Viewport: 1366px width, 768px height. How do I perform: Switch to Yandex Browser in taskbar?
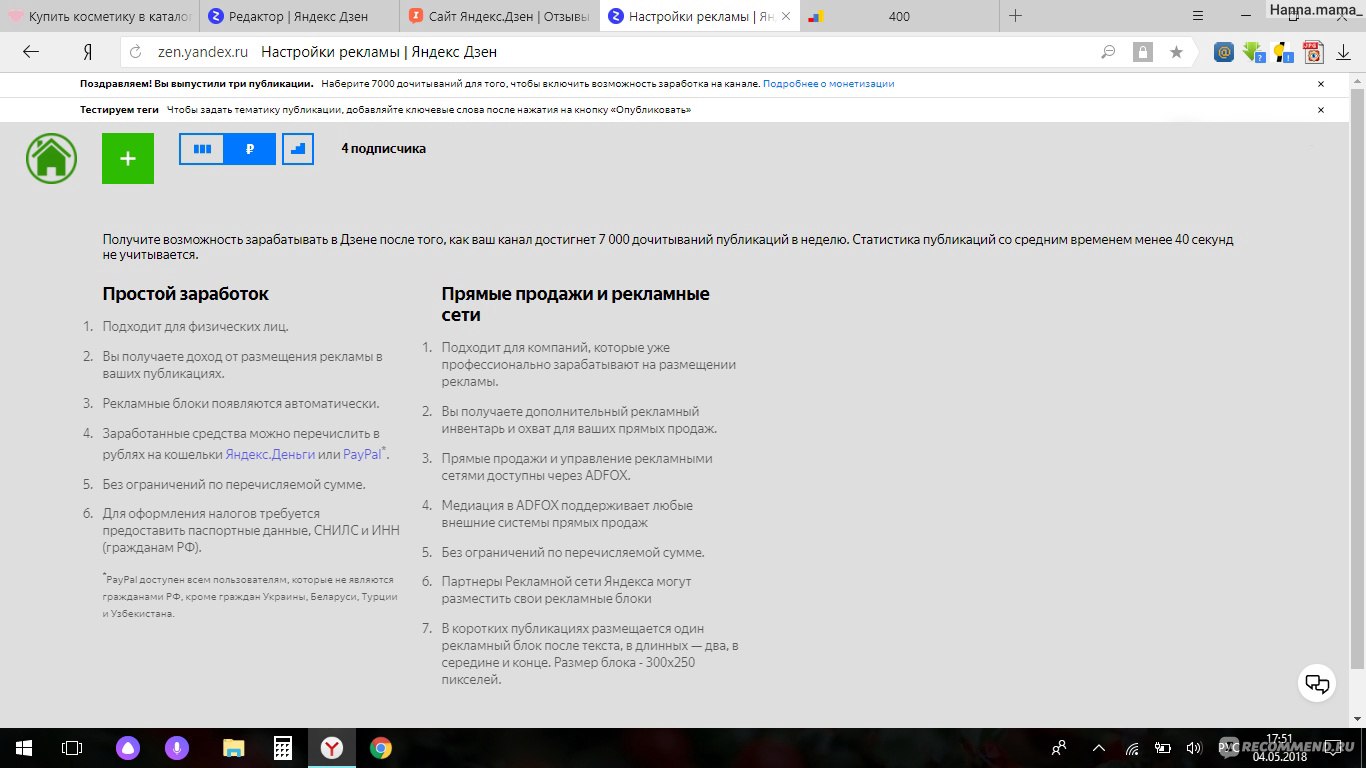tap(332, 748)
